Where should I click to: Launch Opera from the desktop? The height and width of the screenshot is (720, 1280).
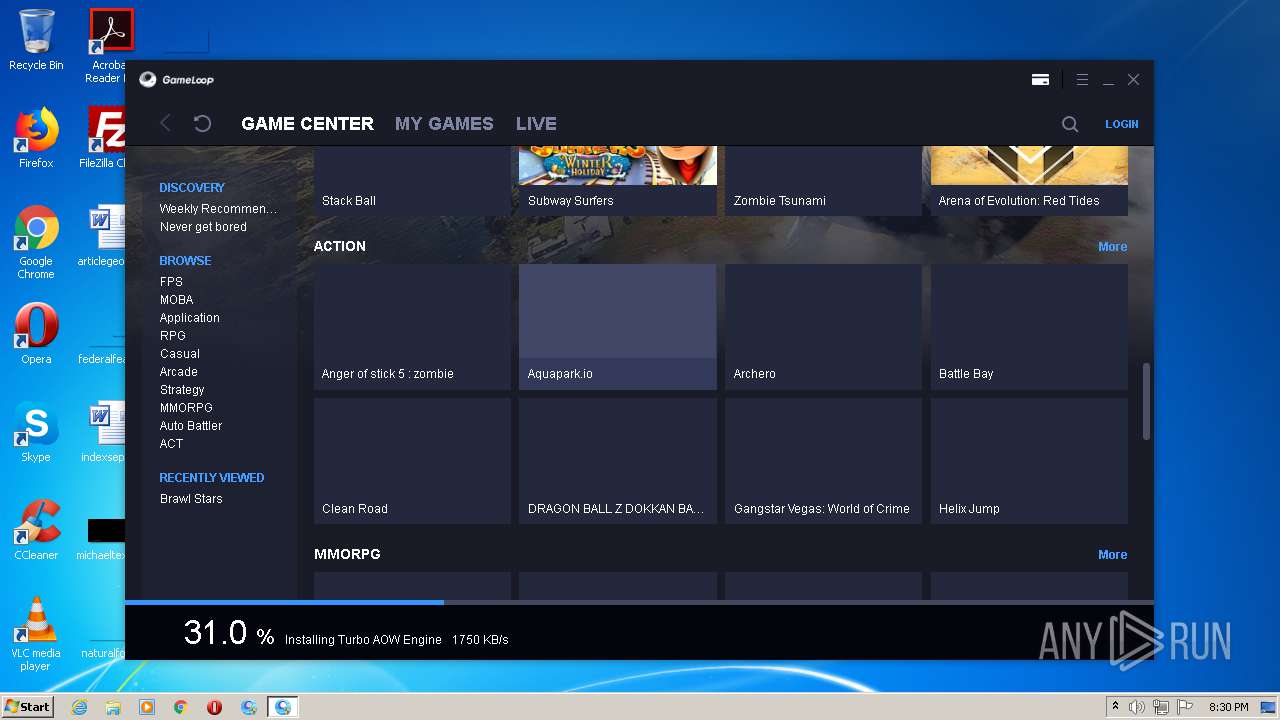coord(36,335)
